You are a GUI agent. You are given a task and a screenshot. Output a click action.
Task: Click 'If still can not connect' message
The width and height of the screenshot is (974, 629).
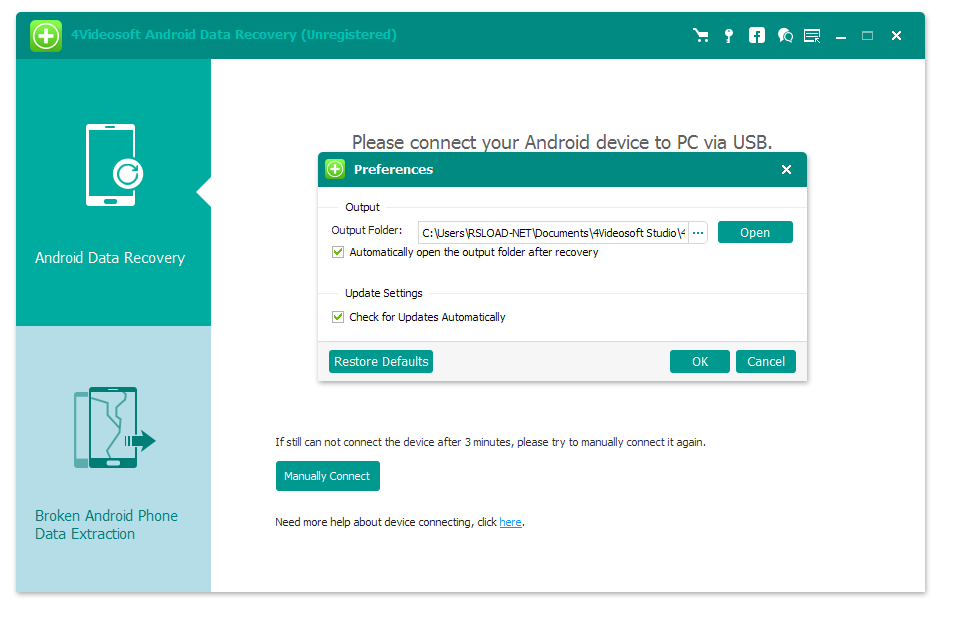tap(490, 442)
